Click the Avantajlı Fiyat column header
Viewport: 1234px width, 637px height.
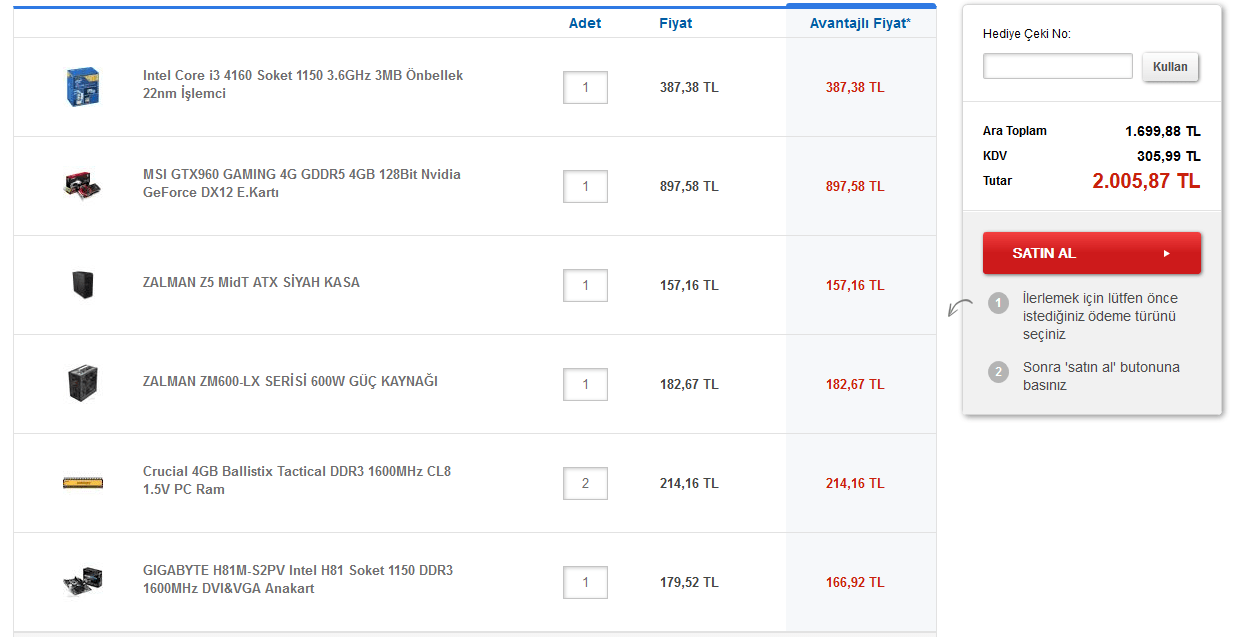point(860,23)
